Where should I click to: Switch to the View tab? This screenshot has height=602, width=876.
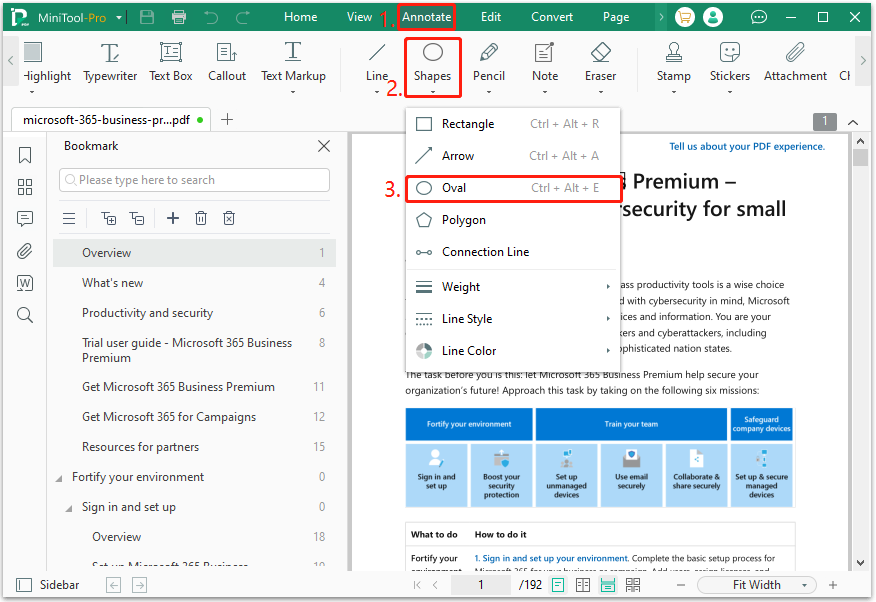359,17
